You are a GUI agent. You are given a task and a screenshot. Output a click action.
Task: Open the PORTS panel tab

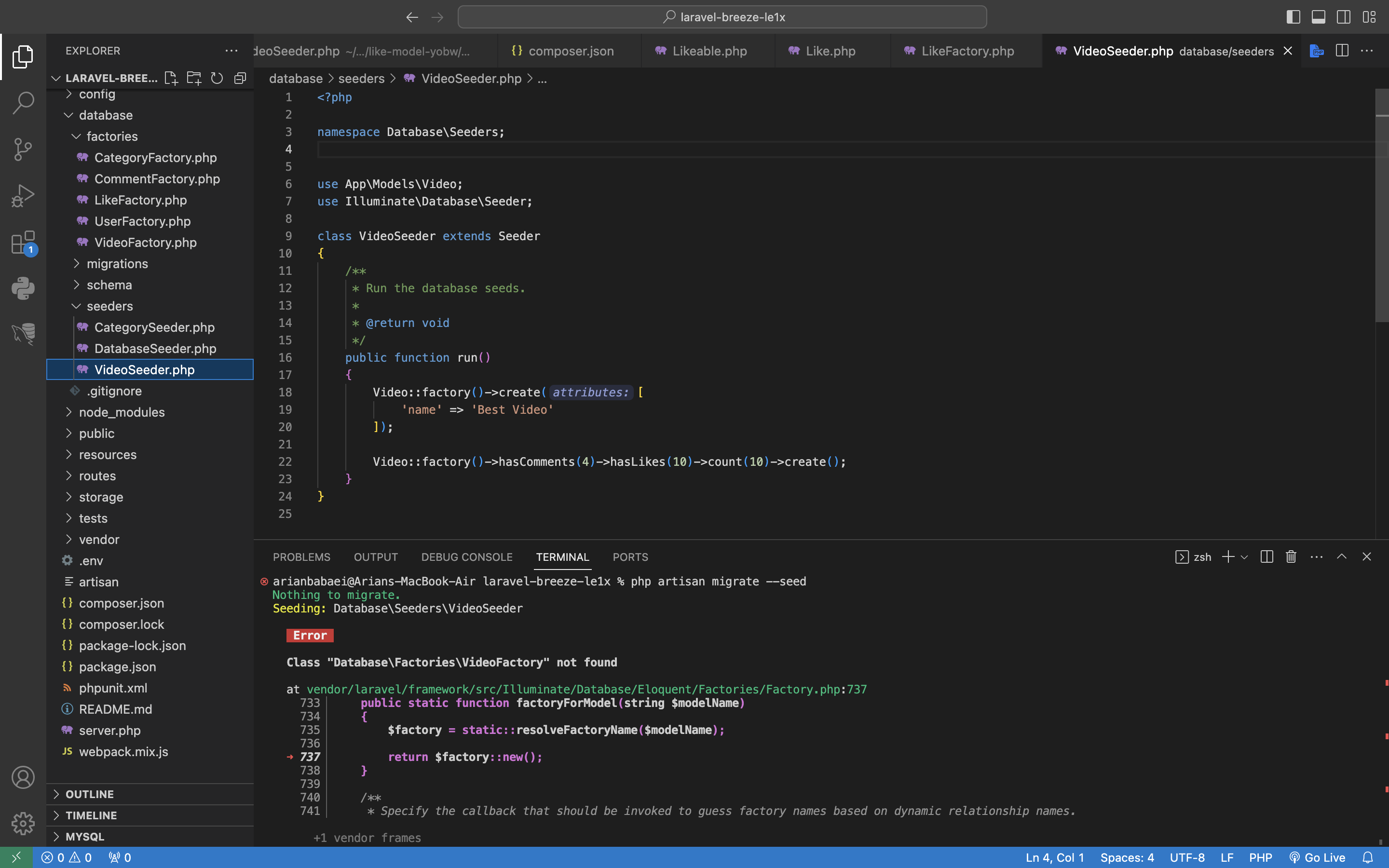(x=630, y=557)
